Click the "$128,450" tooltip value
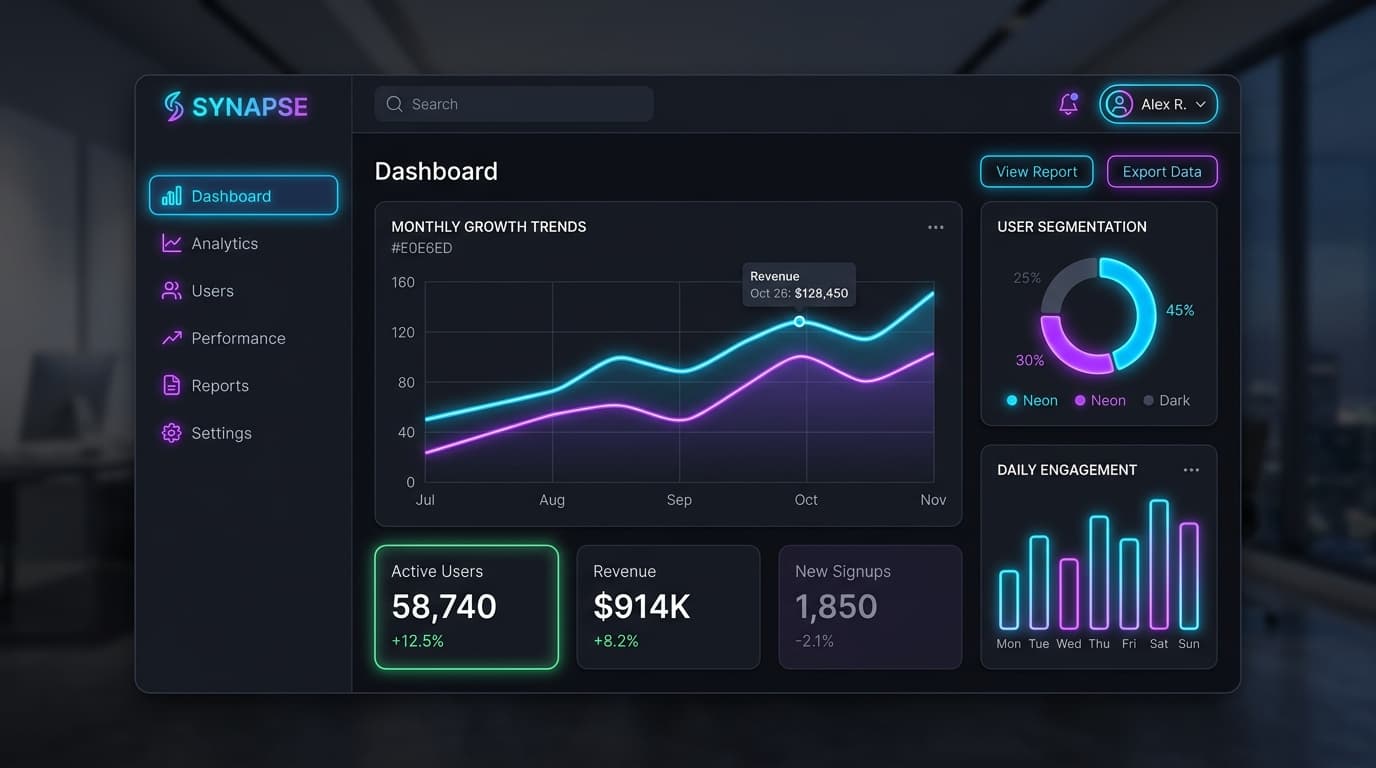This screenshot has width=1376, height=768. coord(821,293)
